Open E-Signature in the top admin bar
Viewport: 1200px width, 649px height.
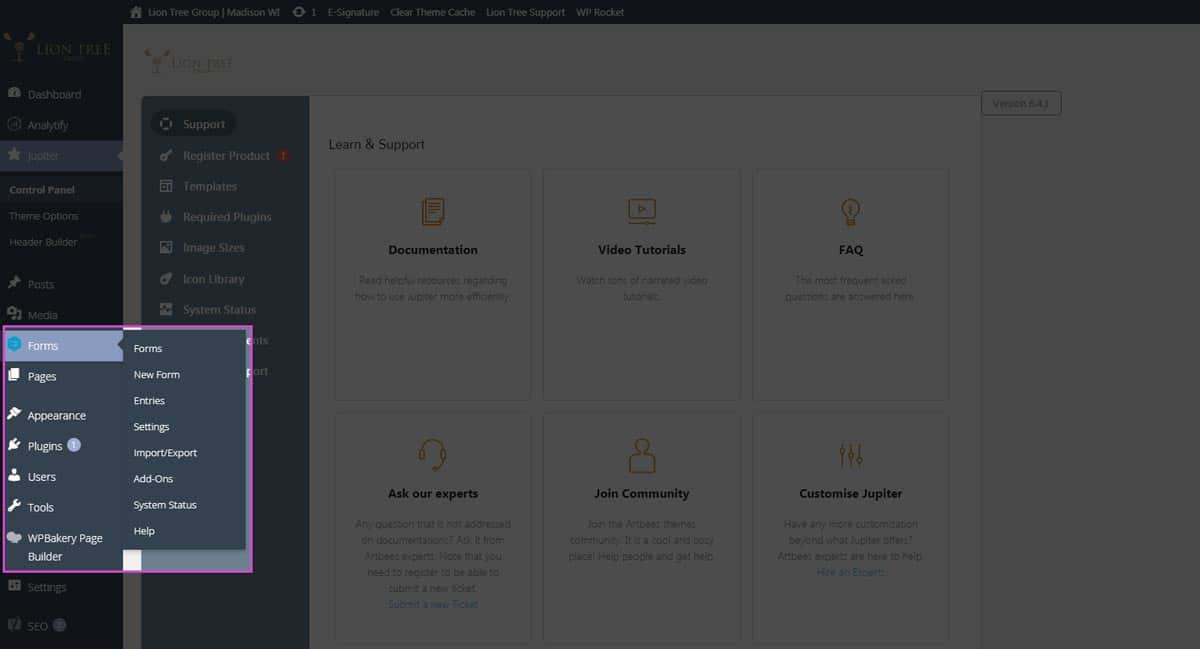353,12
